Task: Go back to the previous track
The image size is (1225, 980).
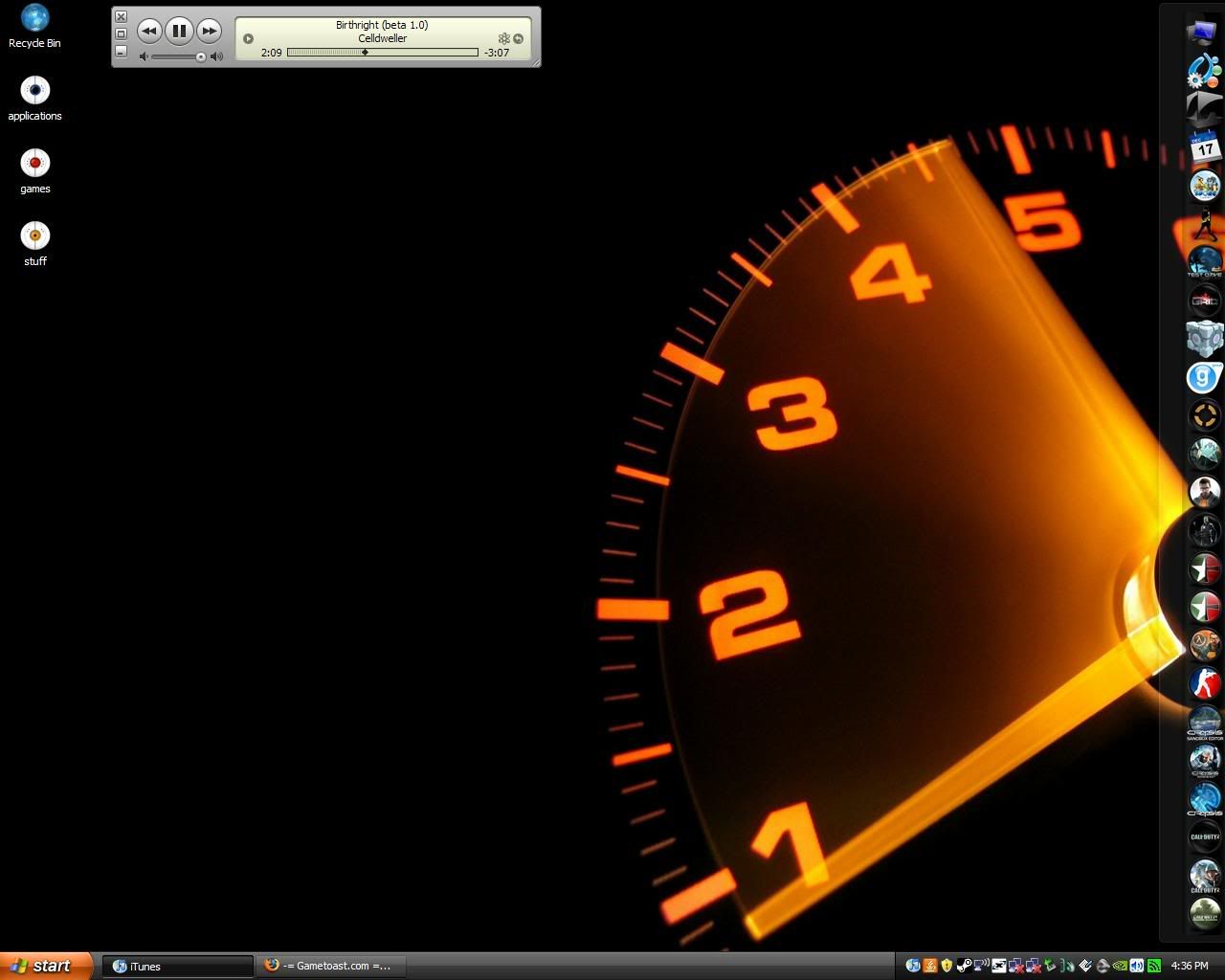Action: tap(149, 31)
